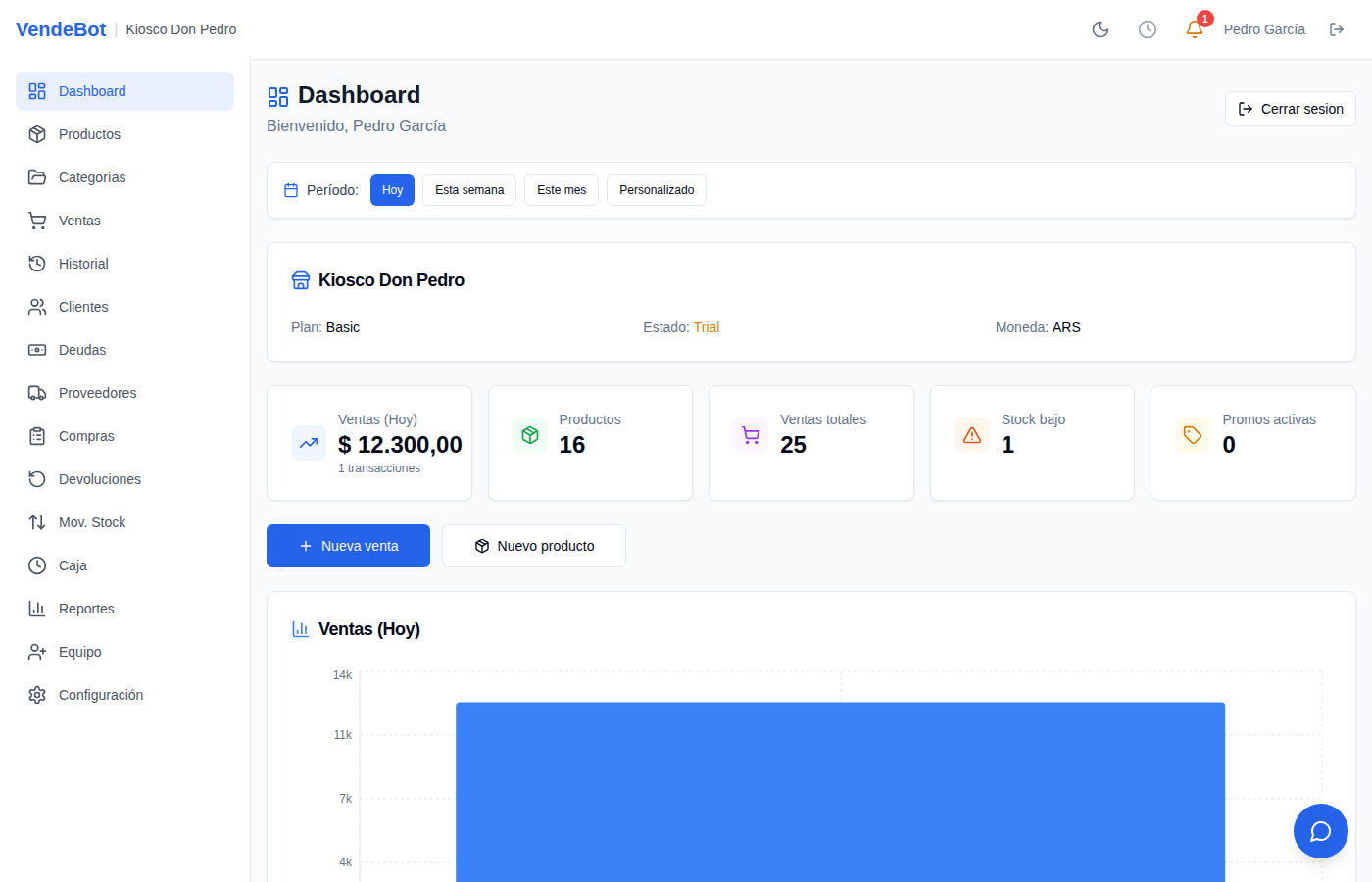
Task: Select the Hoy period filter
Action: [x=393, y=190]
